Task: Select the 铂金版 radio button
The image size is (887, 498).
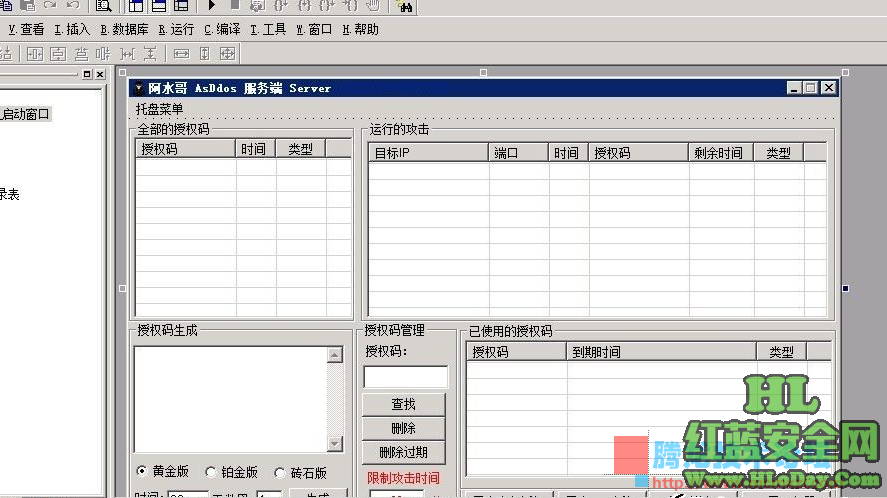Action: [210, 471]
